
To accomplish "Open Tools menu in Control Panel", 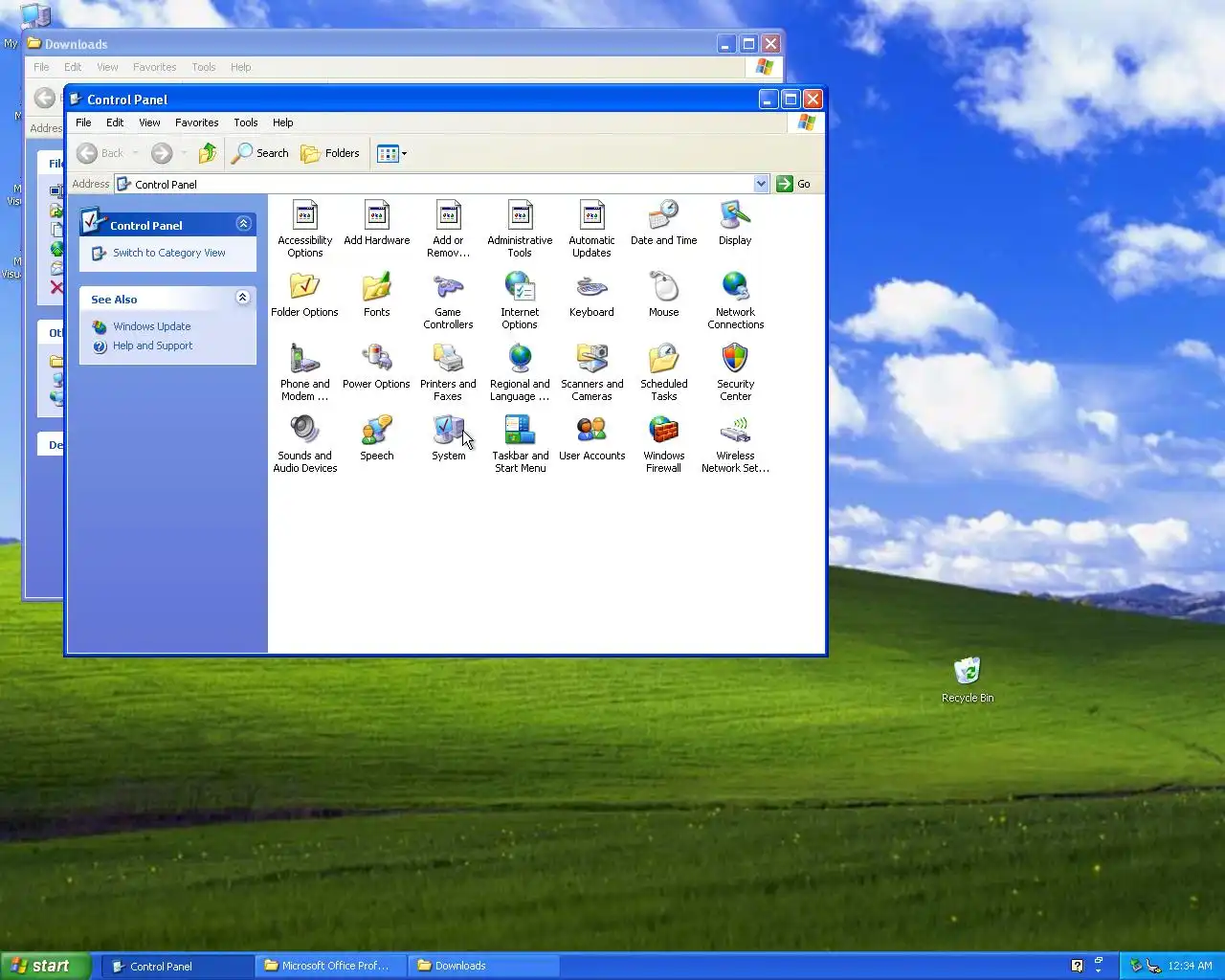I will pos(246,122).
